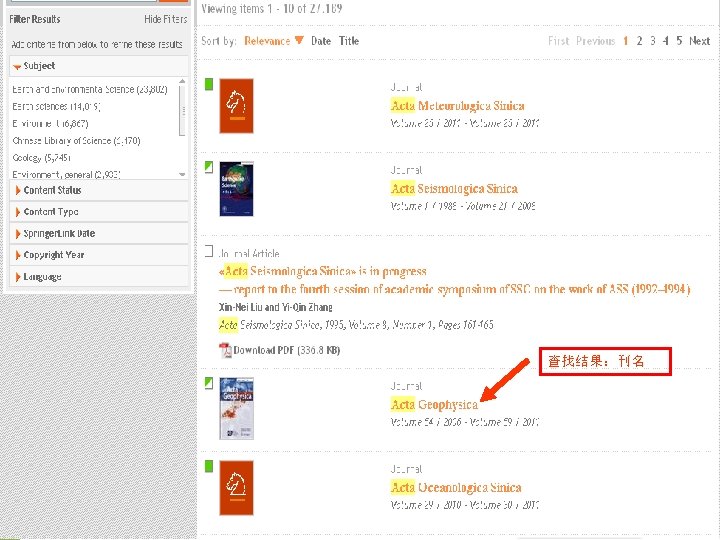720x540 pixels.
Task: Click citation 'Acta Seismologica Sinica, 1995, Volume 8'
Action: tap(356, 325)
